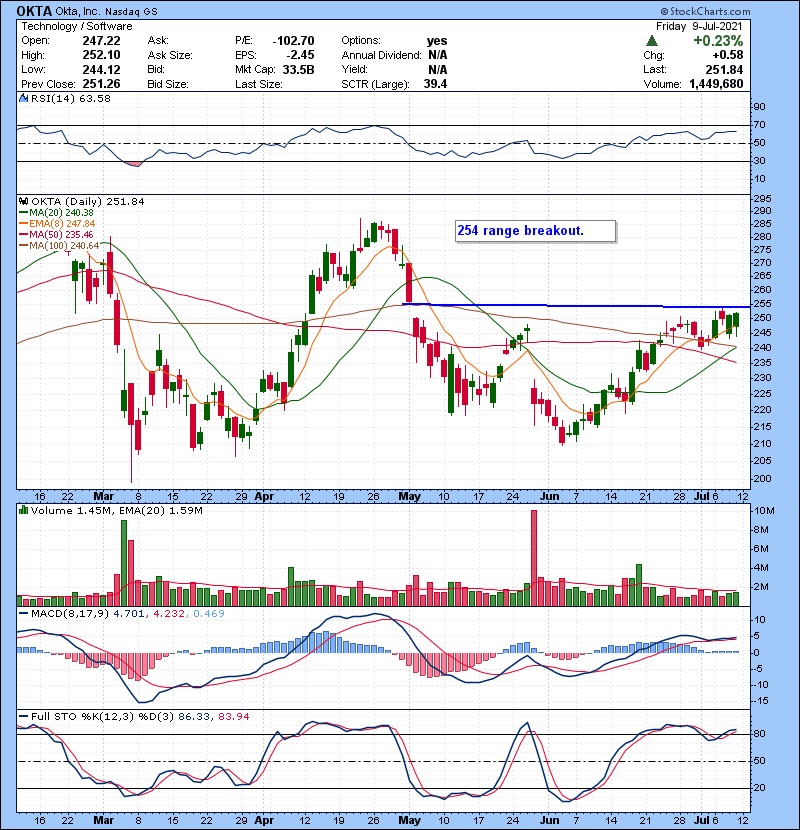800x830 pixels.
Task: Click the Last price value in the header
Action: [x=724, y=70]
